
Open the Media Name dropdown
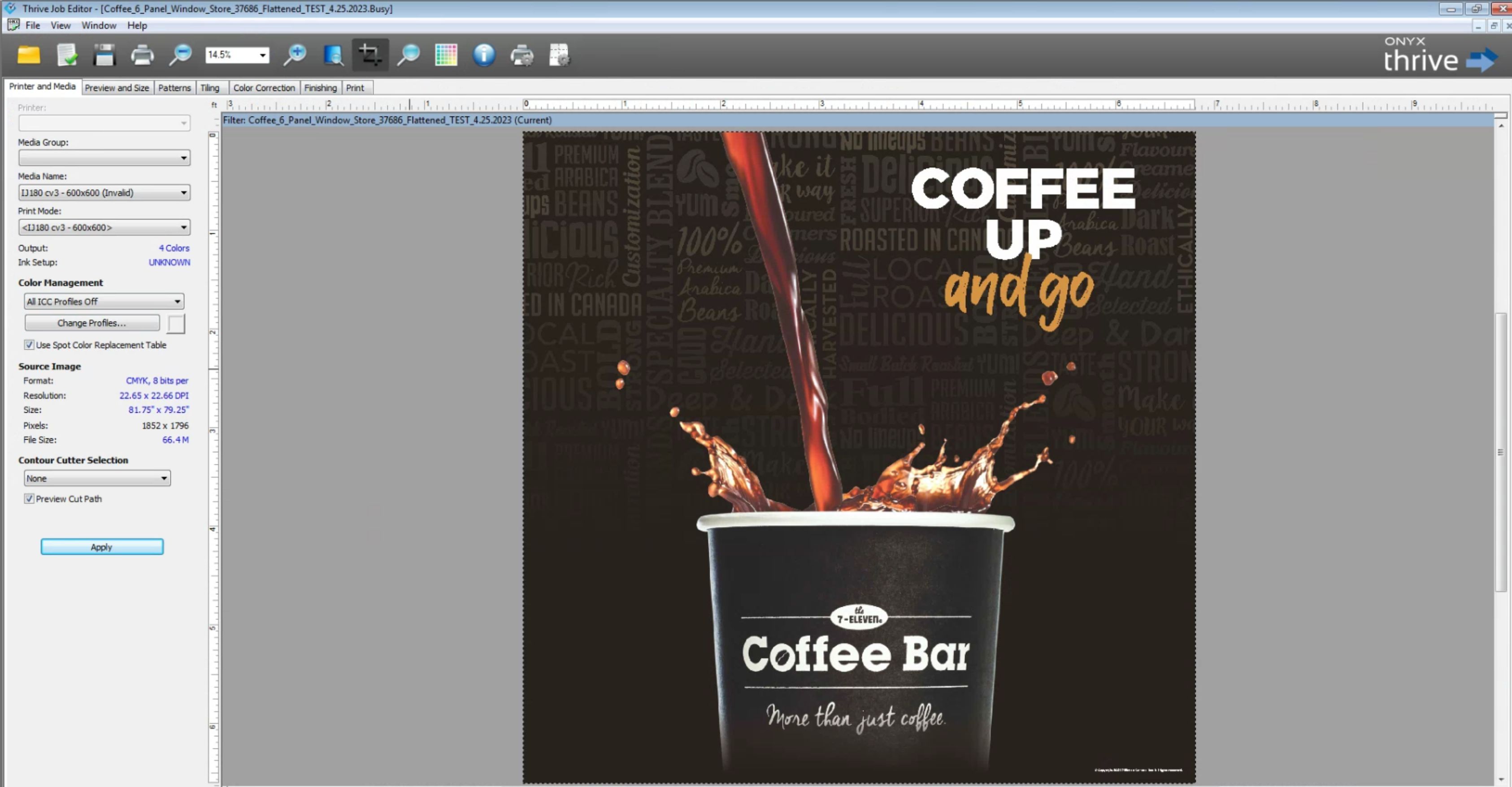pos(104,193)
